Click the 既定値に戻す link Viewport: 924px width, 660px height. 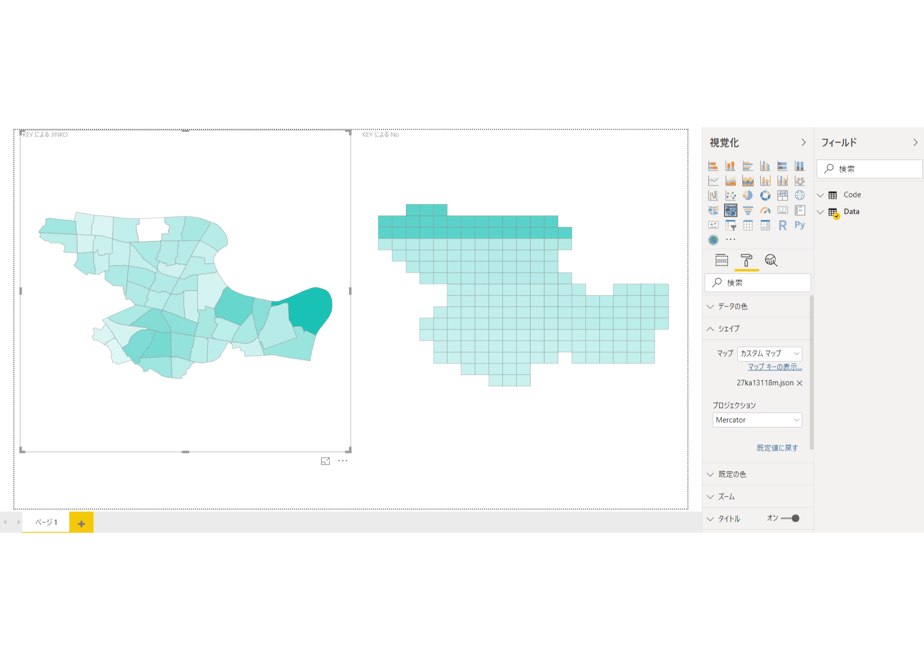[x=777, y=448]
